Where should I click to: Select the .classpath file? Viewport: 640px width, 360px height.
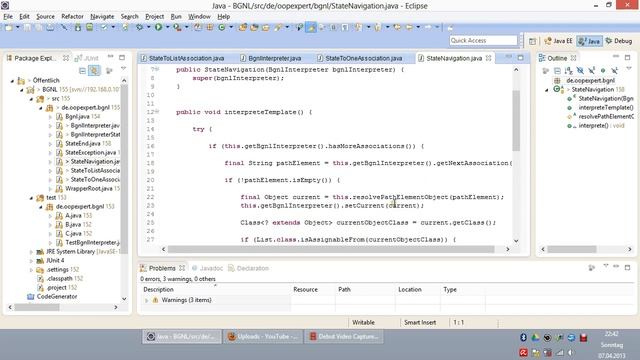(x=60, y=278)
